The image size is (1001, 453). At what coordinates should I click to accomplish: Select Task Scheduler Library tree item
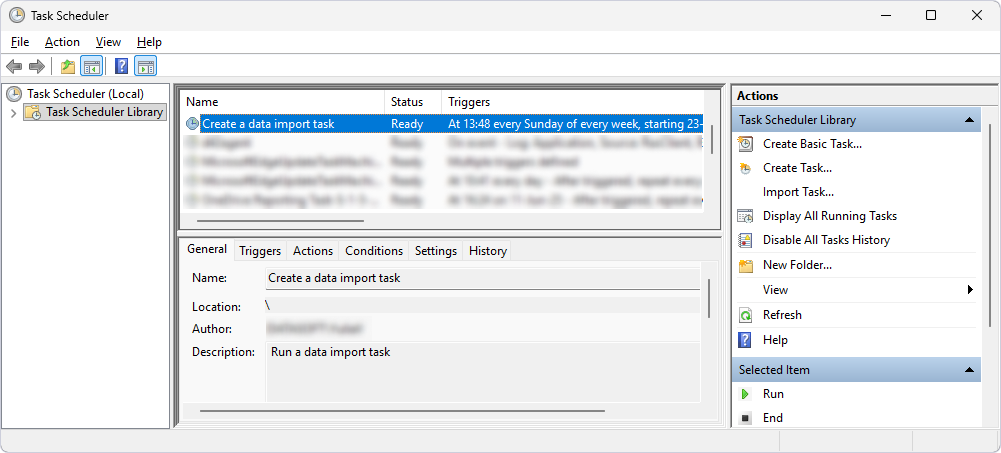[105, 112]
